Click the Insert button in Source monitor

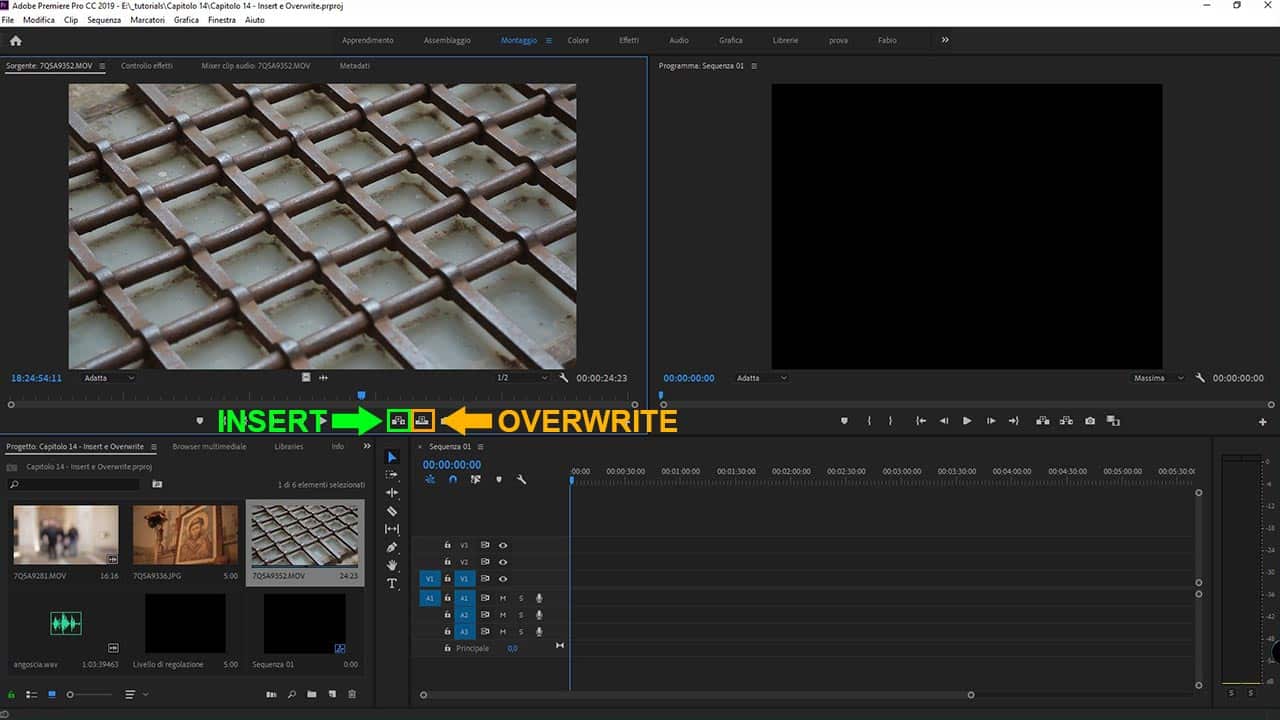click(399, 421)
